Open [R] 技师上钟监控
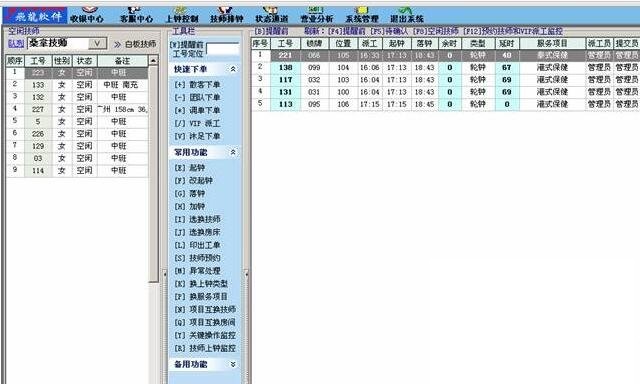The width and height of the screenshot is (640, 384). (205, 348)
